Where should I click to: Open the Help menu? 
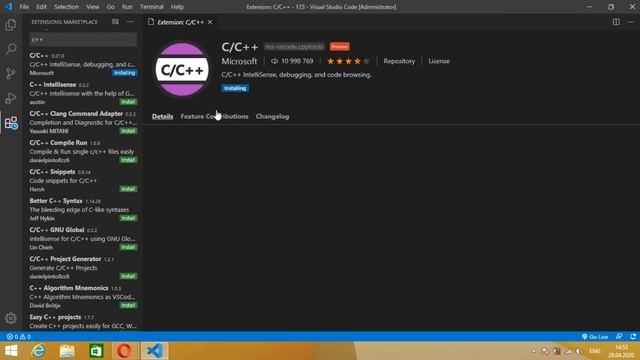[177, 7]
